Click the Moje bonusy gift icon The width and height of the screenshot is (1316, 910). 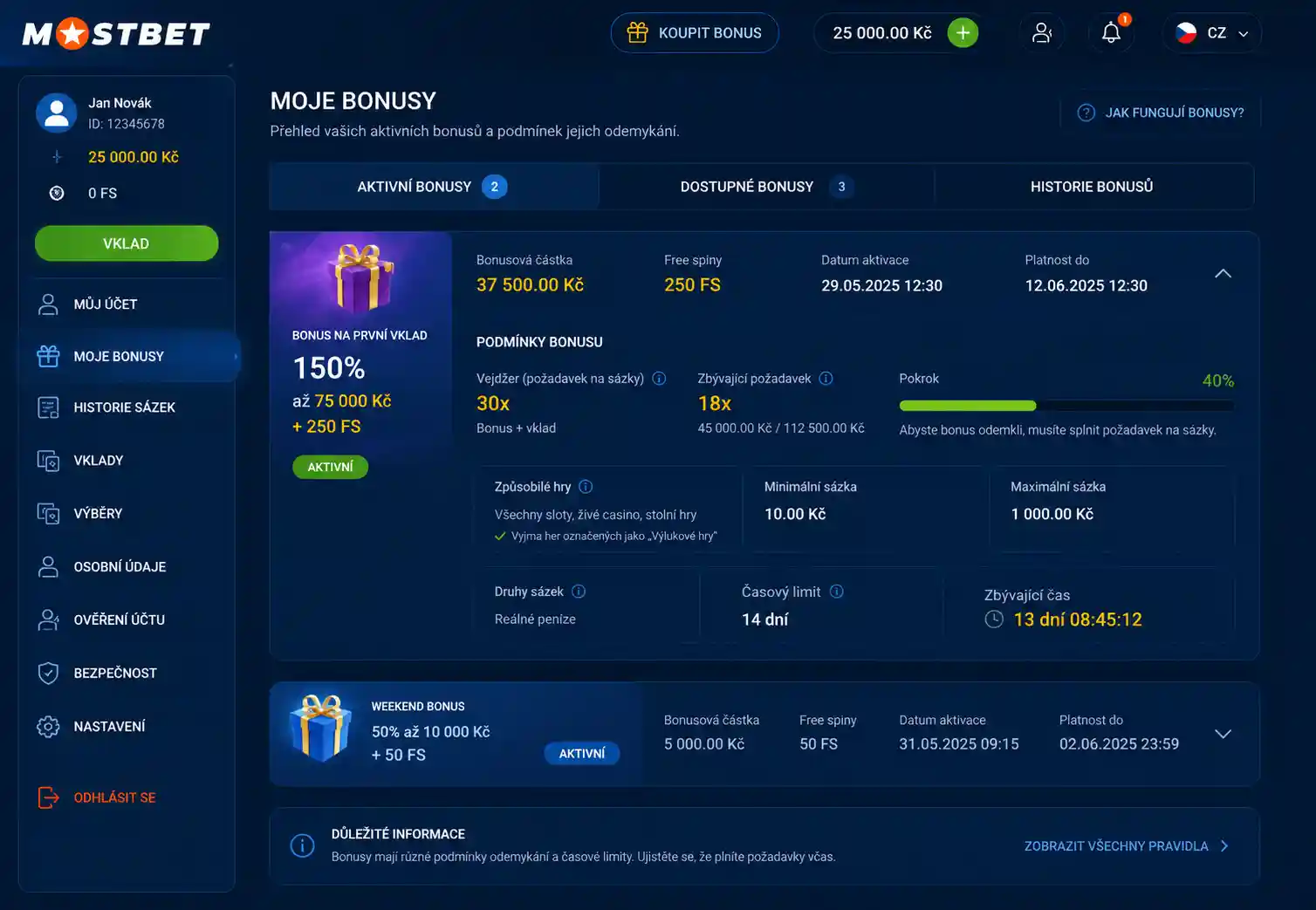tap(48, 356)
